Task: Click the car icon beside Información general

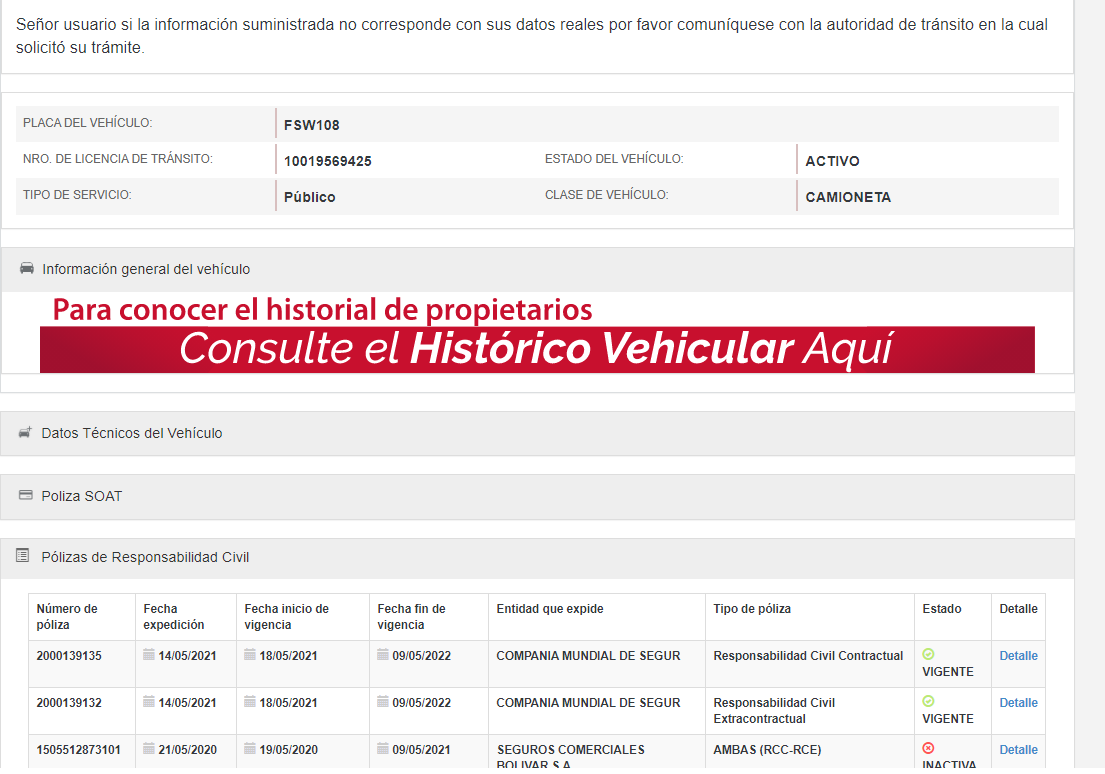Action: (x=27, y=269)
